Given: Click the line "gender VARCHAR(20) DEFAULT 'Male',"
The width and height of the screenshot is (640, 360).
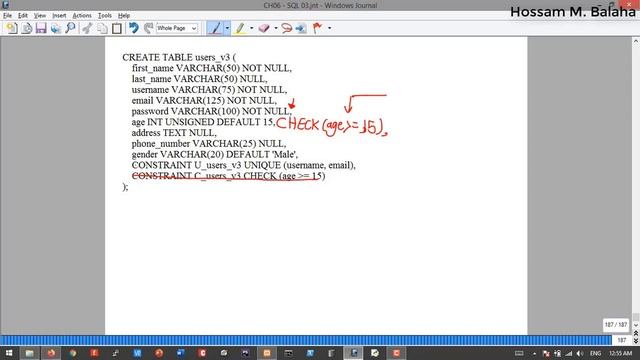Looking at the screenshot, I should [x=215, y=154].
